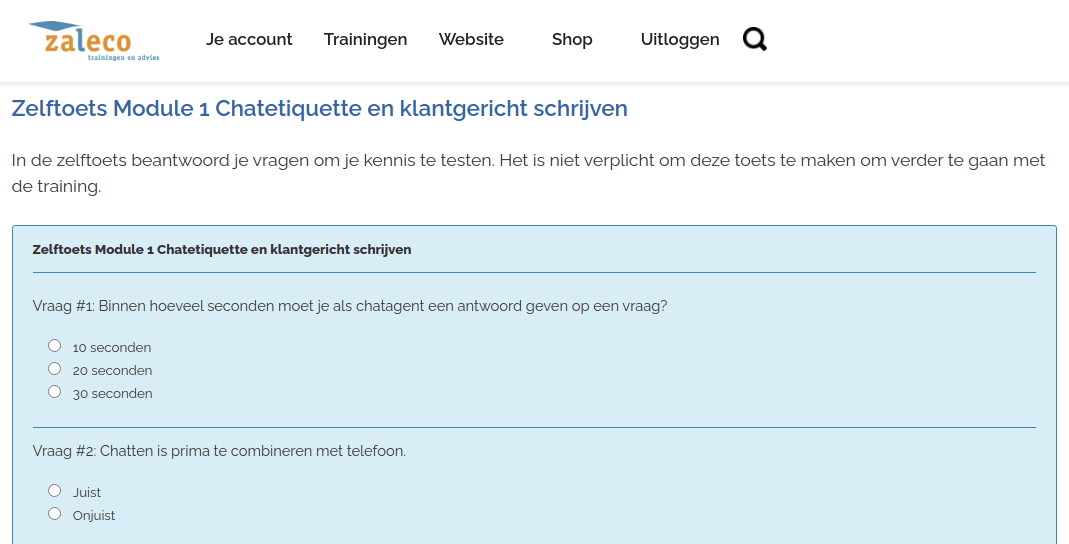Click the divider line above Vraag #2
The width and height of the screenshot is (1069, 544).
pos(534,428)
